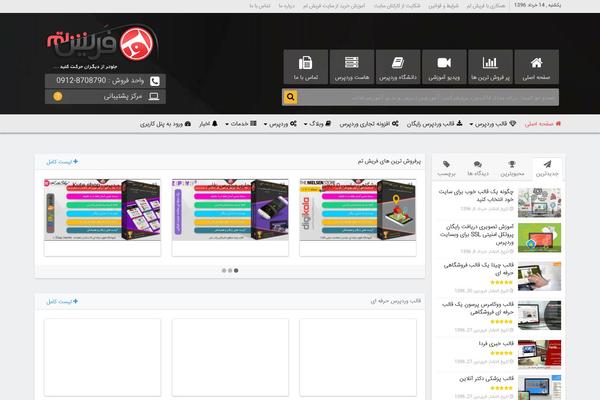
Task: Click the yellow support status indicator dot
Action: pos(58,96)
